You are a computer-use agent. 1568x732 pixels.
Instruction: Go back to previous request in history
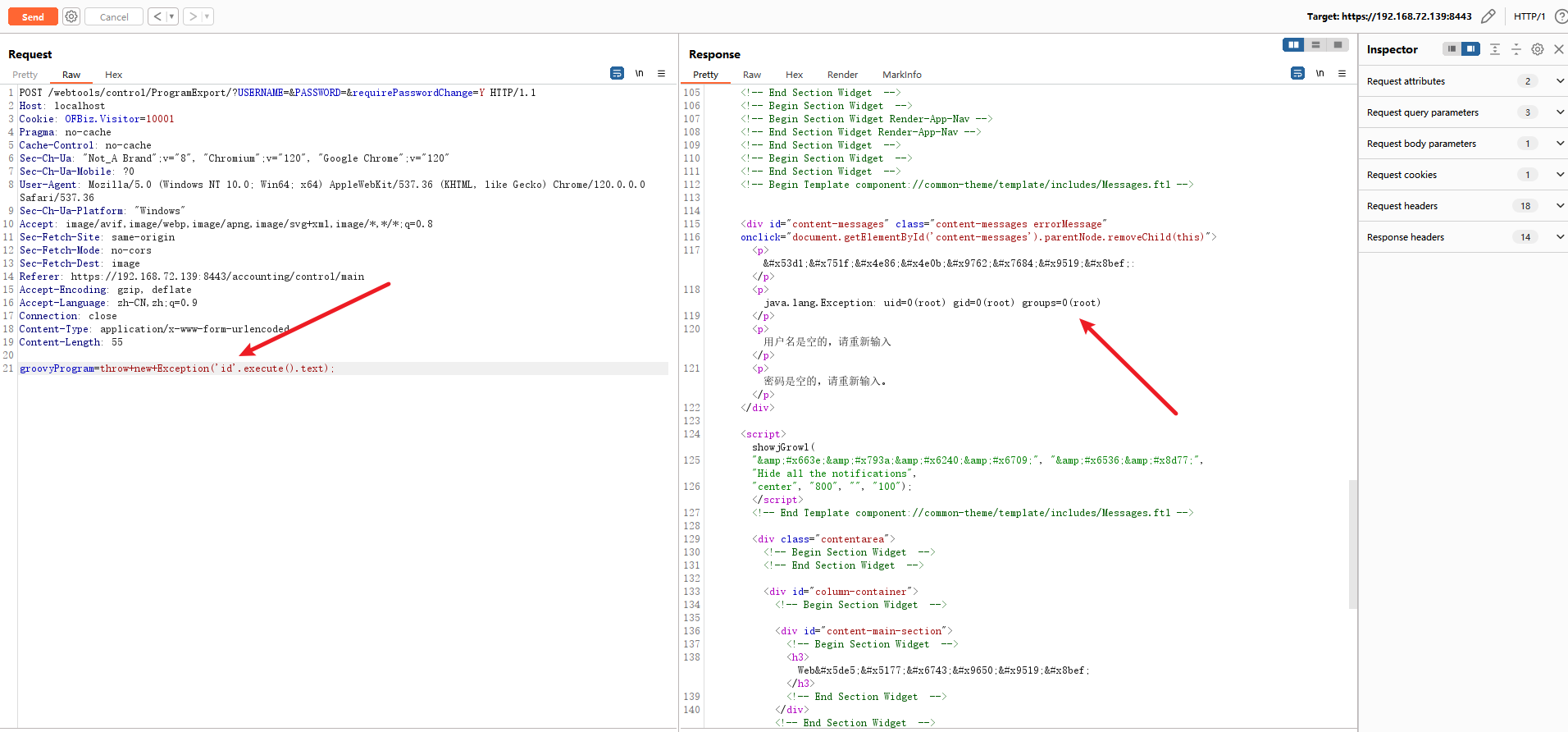(157, 16)
